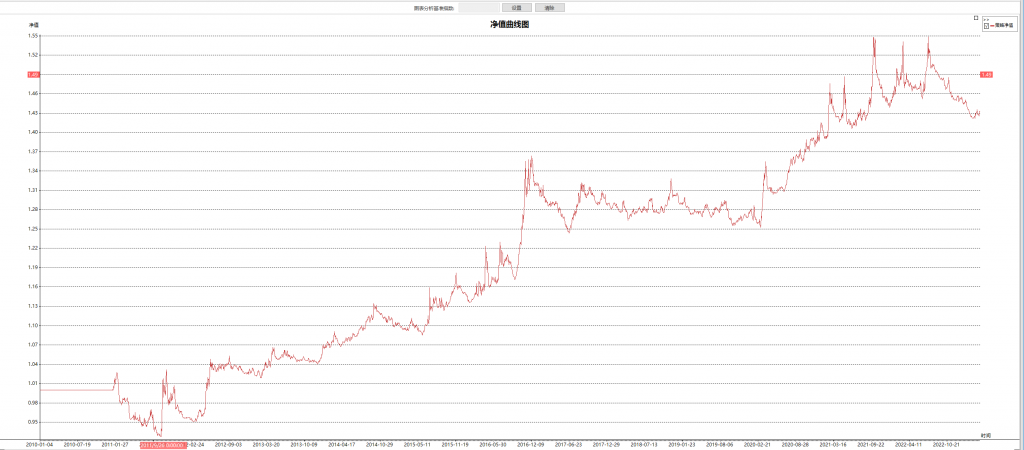Click the red 1.49 marker on left axis
This screenshot has height=450, width=1024.
coord(33,74)
